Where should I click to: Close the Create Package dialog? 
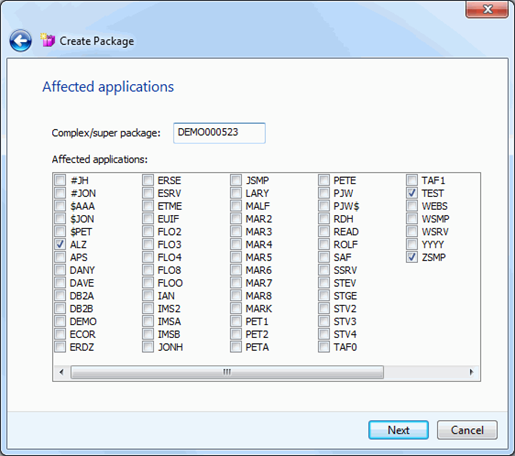pyautogui.click(x=487, y=9)
